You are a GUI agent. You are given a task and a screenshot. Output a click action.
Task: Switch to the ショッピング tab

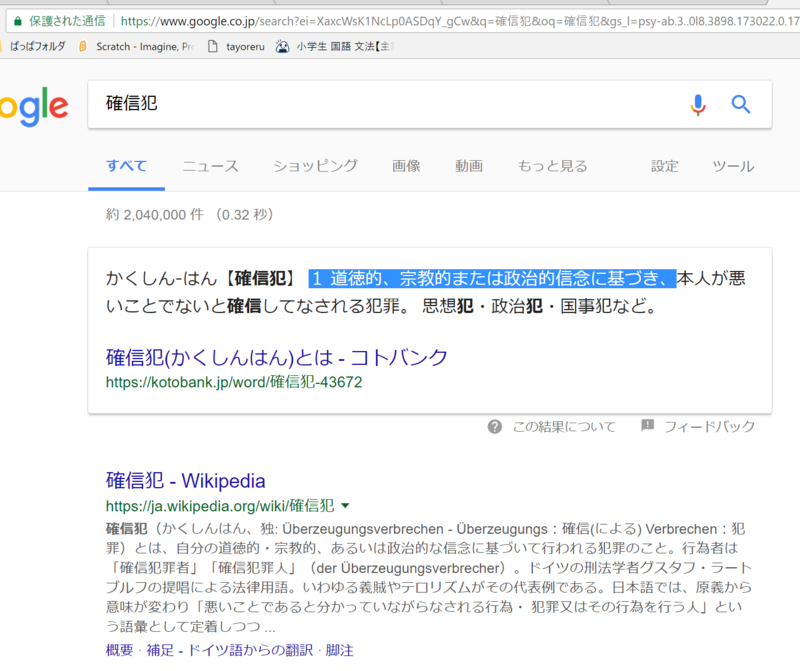tap(315, 166)
